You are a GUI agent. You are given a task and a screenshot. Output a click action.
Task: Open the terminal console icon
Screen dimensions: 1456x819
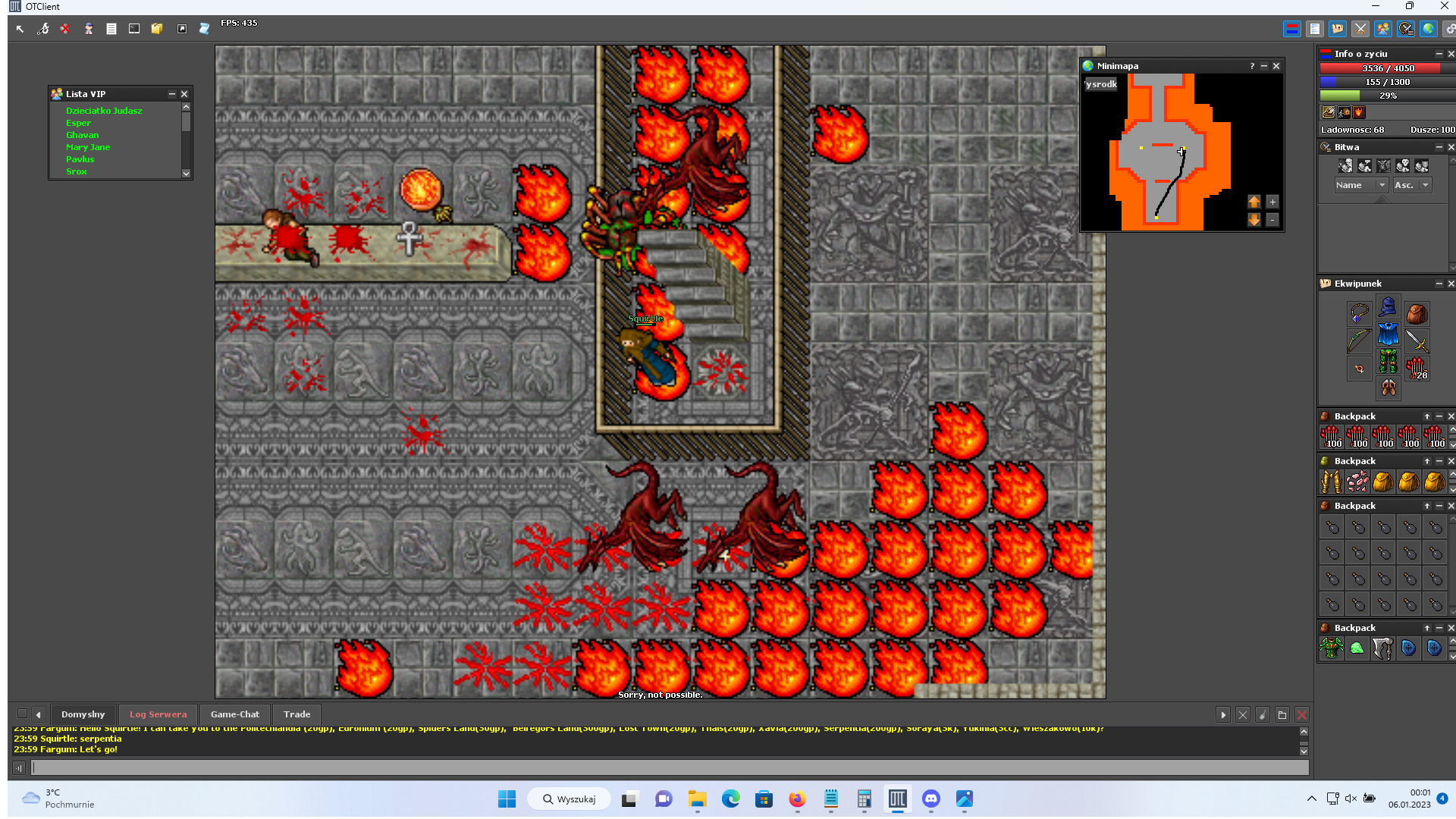coord(134,29)
